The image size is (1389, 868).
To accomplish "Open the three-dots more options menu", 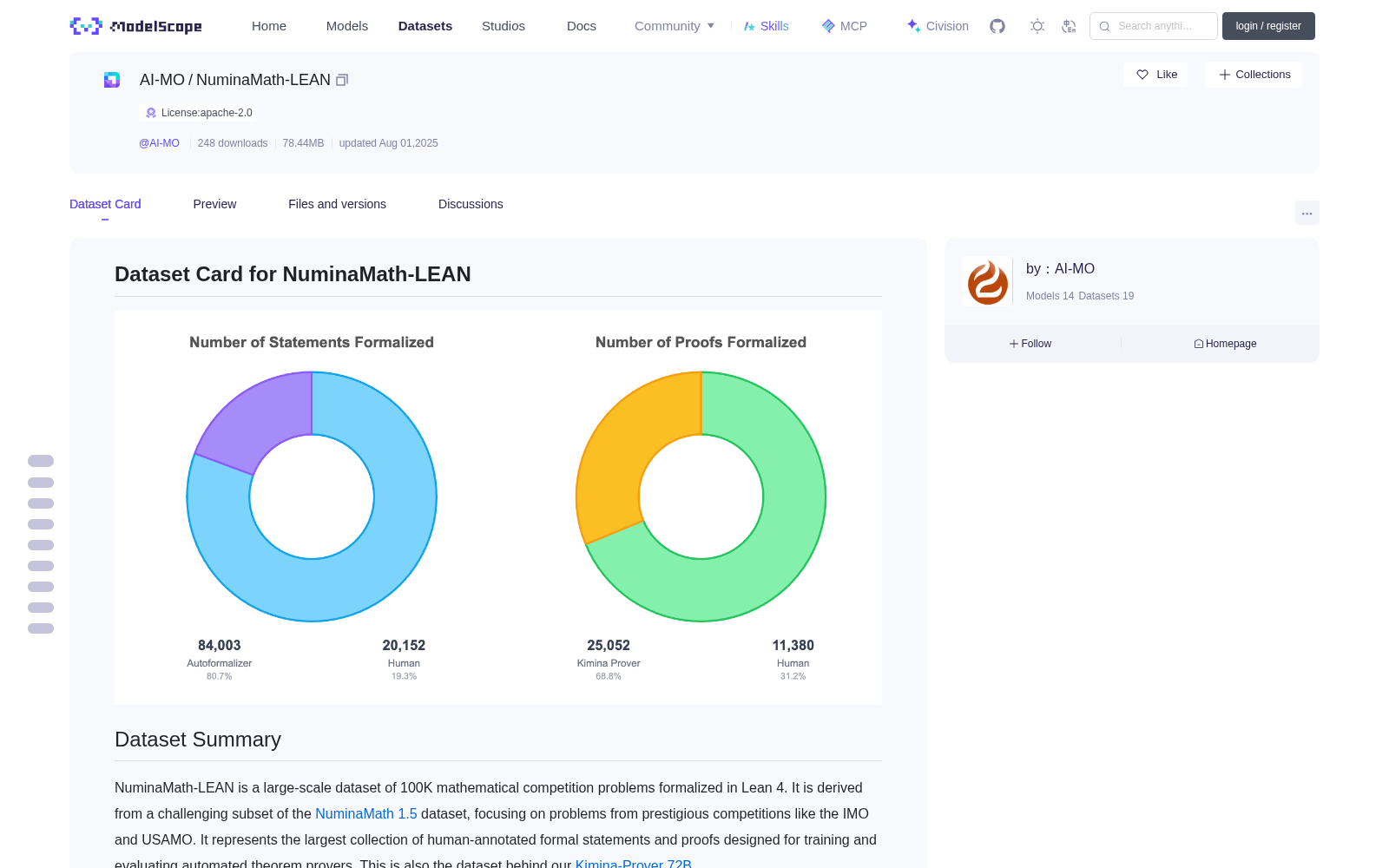I will click(1307, 213).
